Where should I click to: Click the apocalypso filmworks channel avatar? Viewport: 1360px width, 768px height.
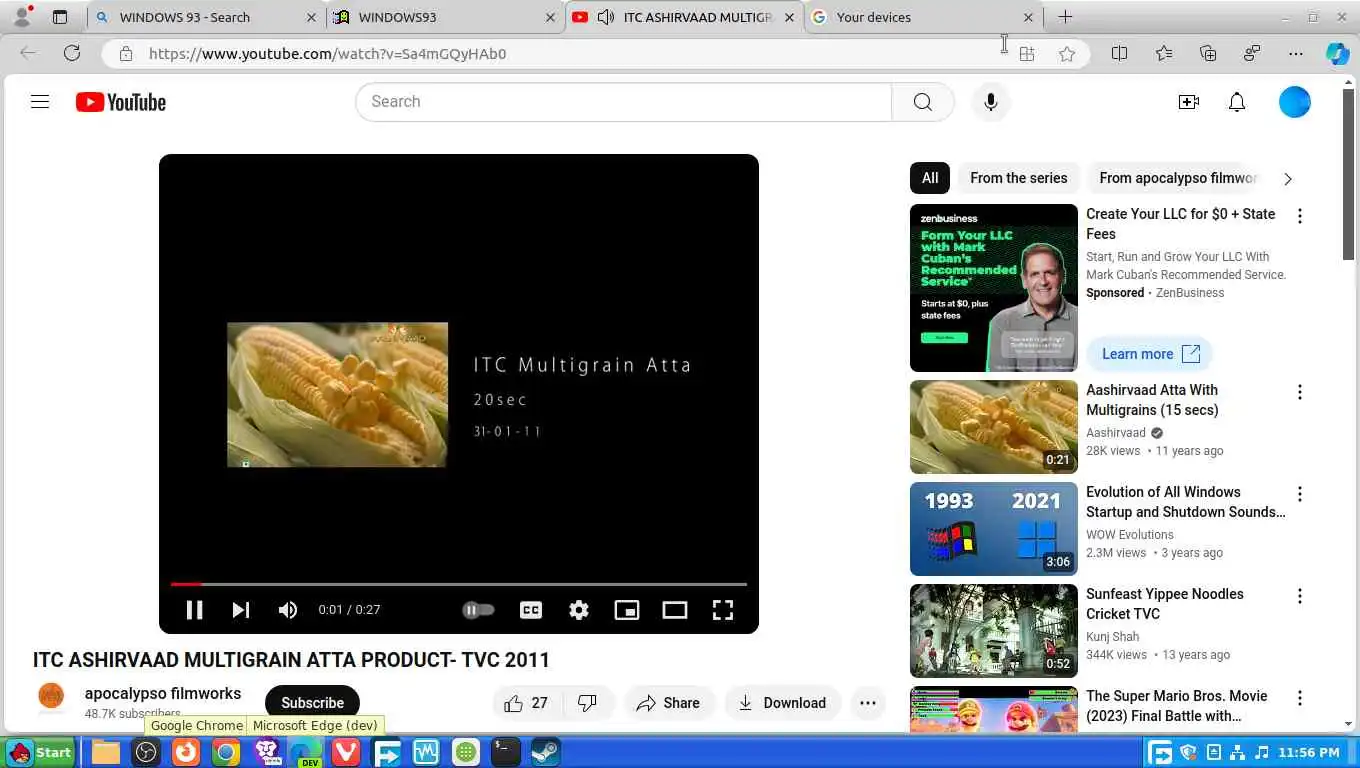tap(51, 697)
